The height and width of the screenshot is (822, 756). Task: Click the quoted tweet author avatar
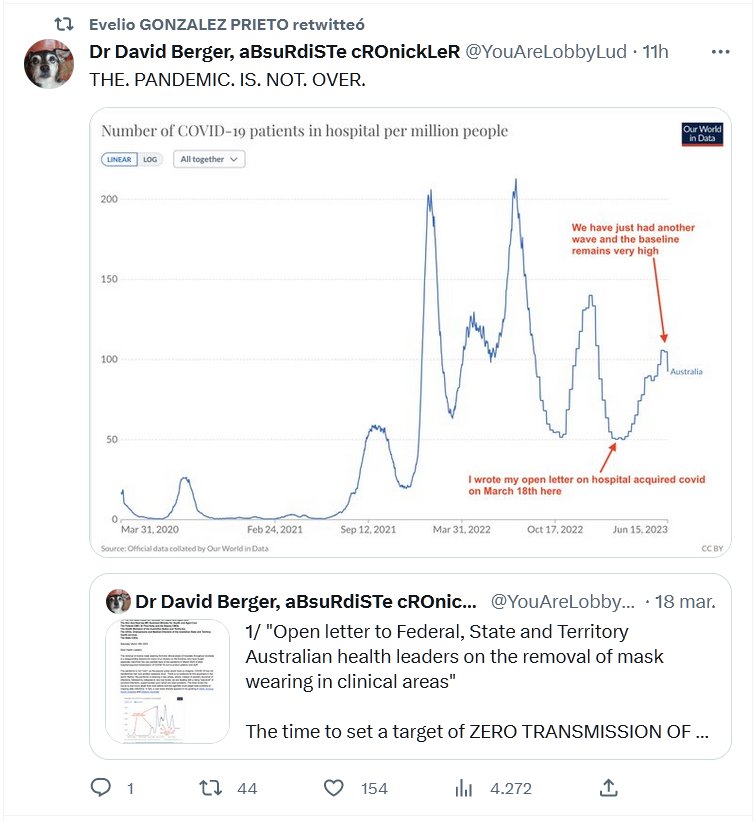coord(118,601)
